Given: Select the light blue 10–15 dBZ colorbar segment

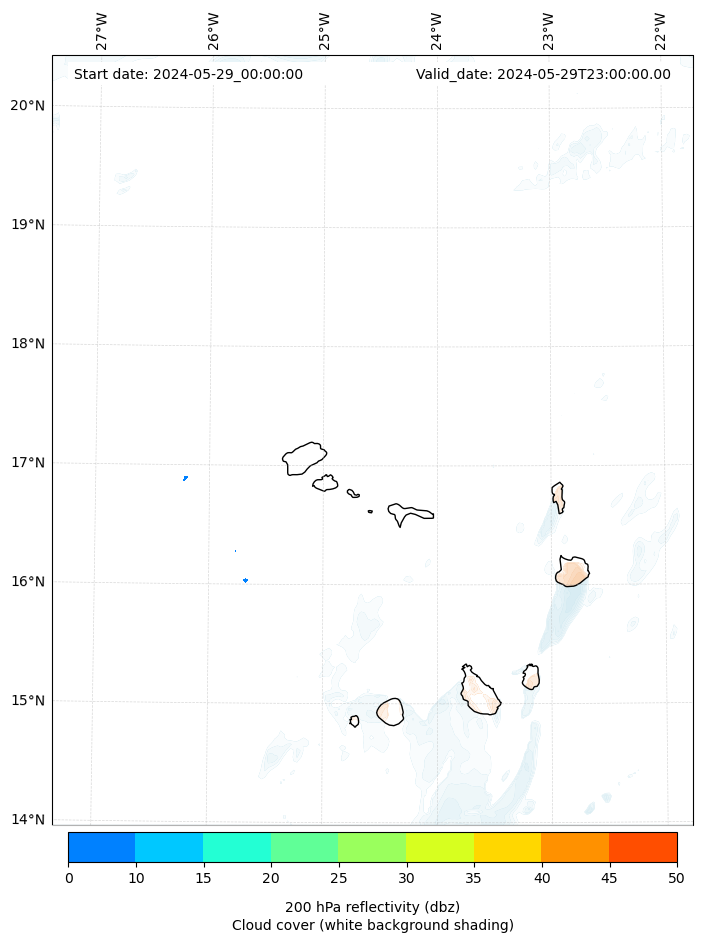Looking at the screenshot, I should [x=168, y=847].
